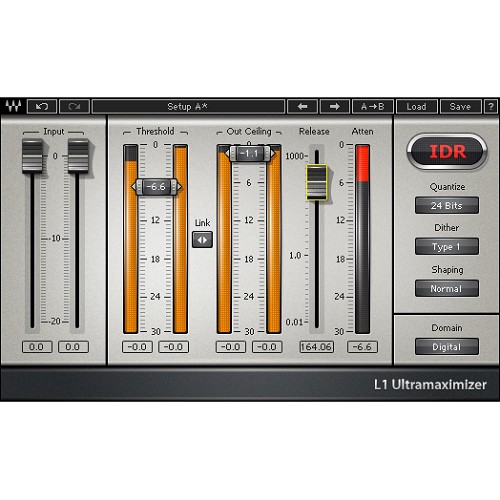The image size is (500, 500).
Task: Click the Shaping label
Action: click(x=447, y=270)
